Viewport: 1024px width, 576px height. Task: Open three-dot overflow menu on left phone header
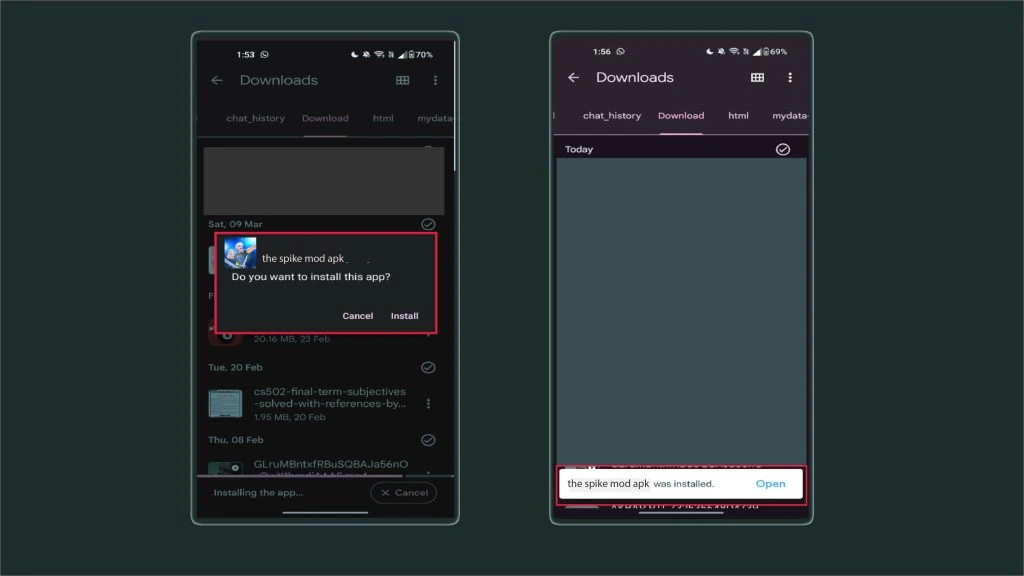pos(435,80)
